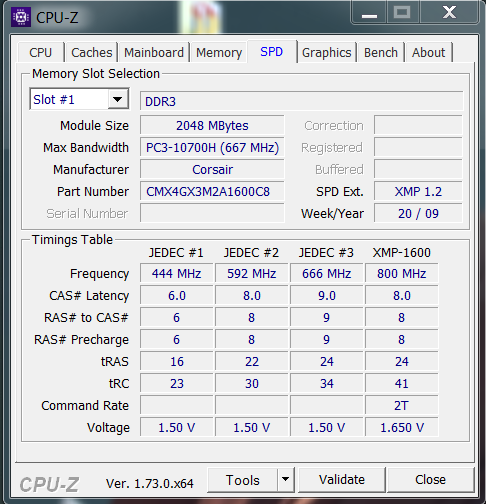Open the Caches tab

coord(92,52)
